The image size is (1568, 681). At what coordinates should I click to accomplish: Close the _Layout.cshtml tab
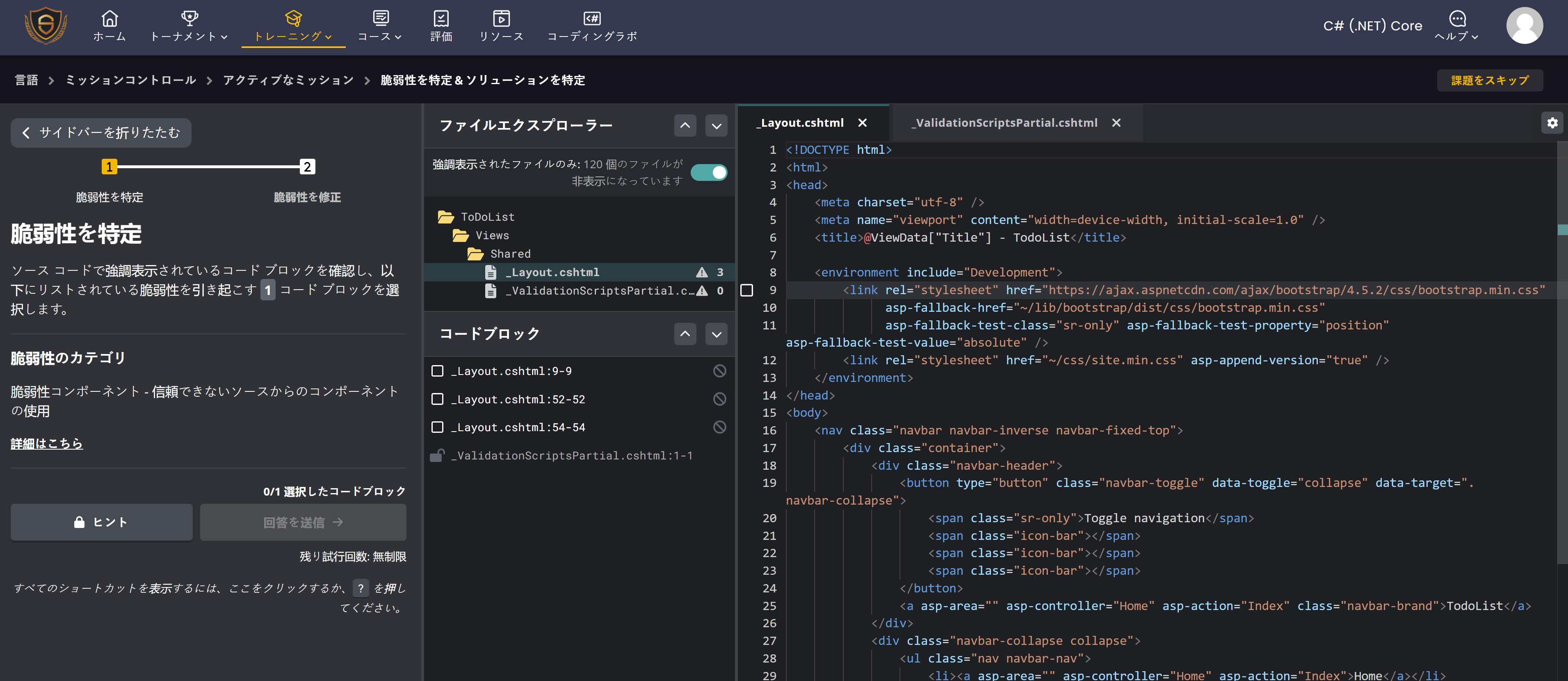862,123
